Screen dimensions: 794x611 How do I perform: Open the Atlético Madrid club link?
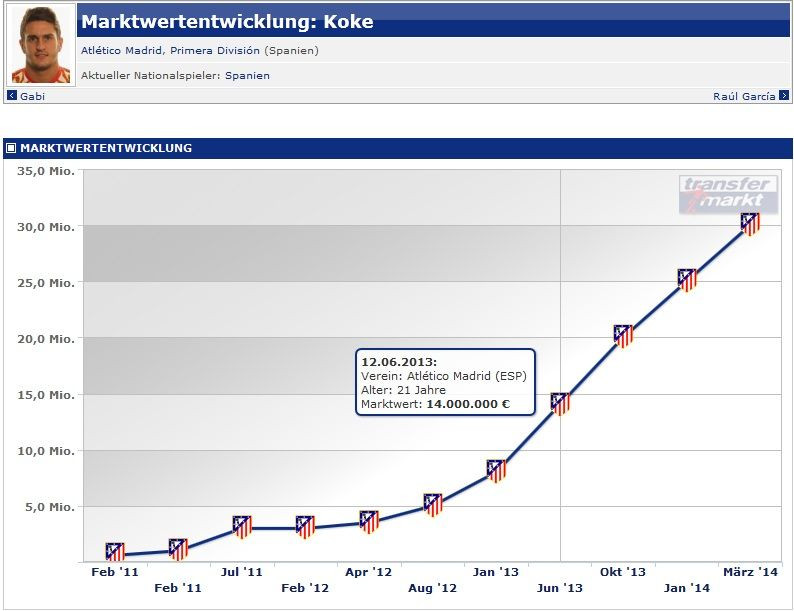point(119,50)
